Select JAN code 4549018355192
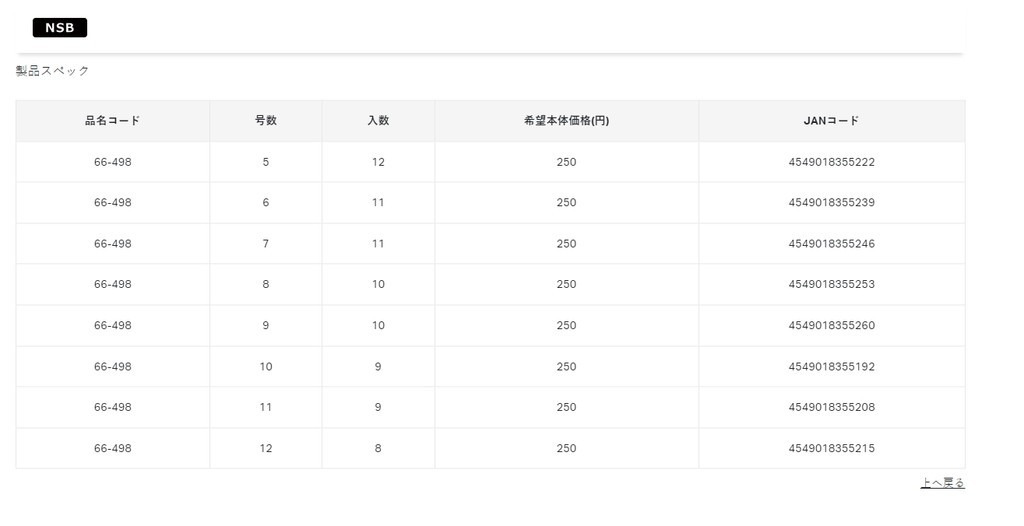 [831, 367]
